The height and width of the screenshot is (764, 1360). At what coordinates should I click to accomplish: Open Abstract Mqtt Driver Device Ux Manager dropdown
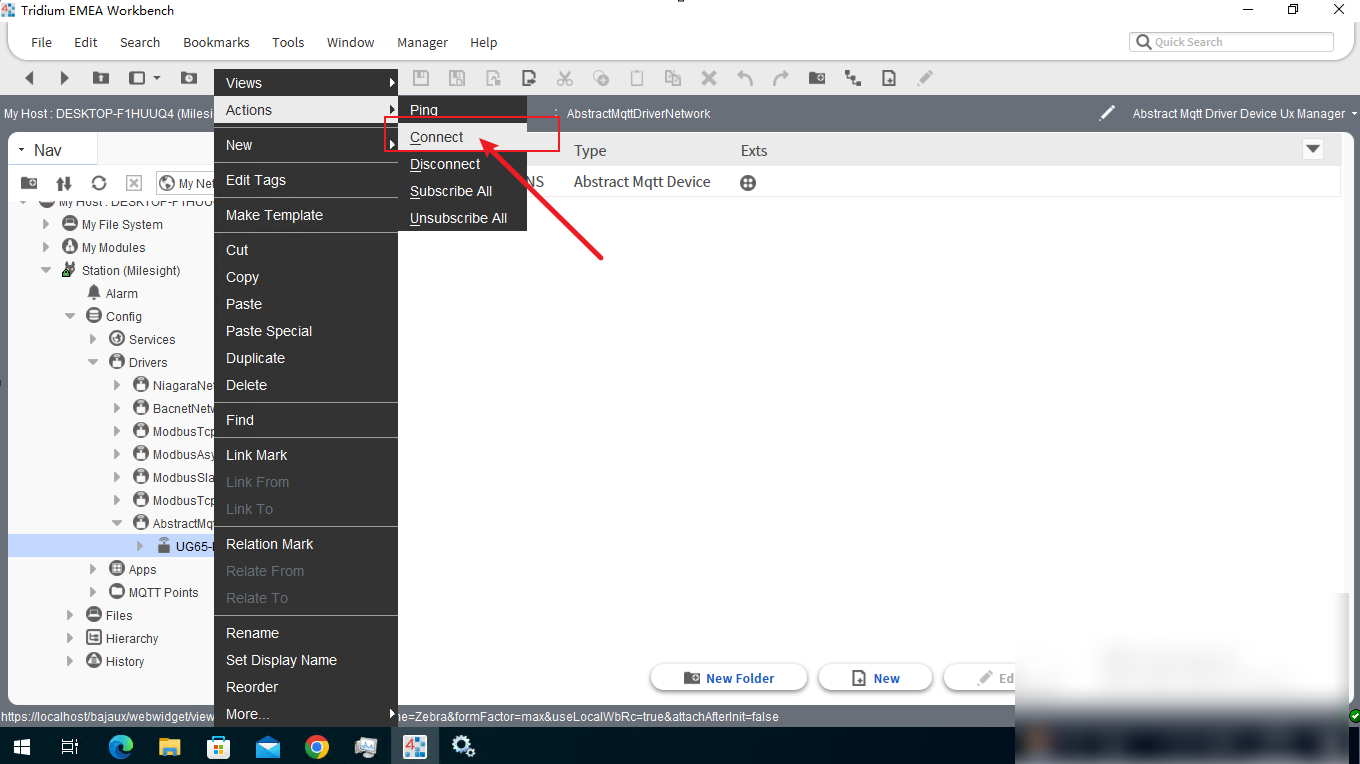(1354, 114)
